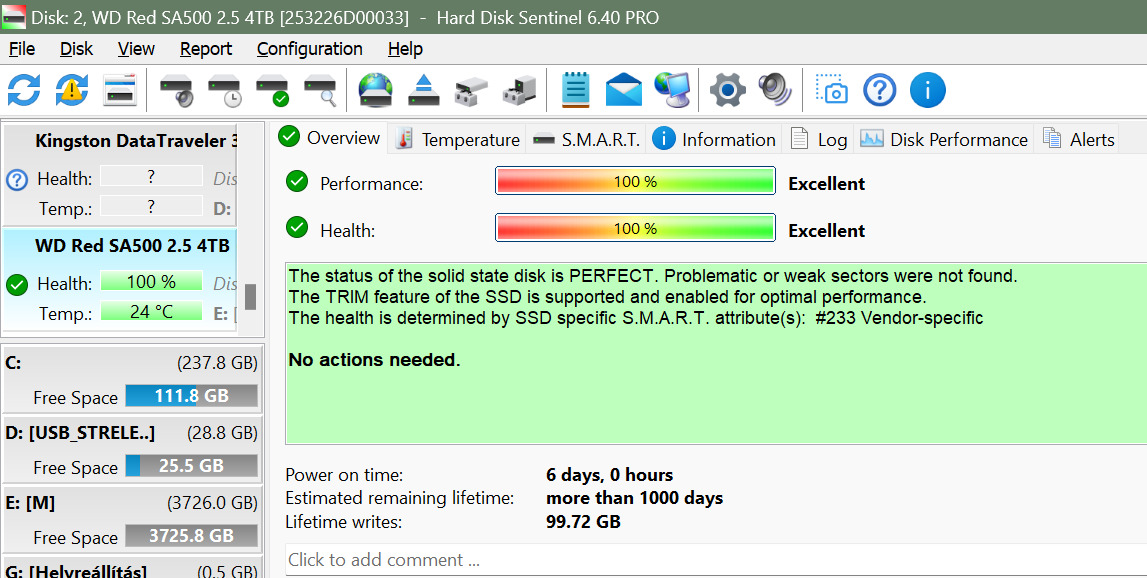Viewport: 1147px width, 578px height.
Task: Click the 'more than 1000 days' value
Action: (x=634, y=498)
